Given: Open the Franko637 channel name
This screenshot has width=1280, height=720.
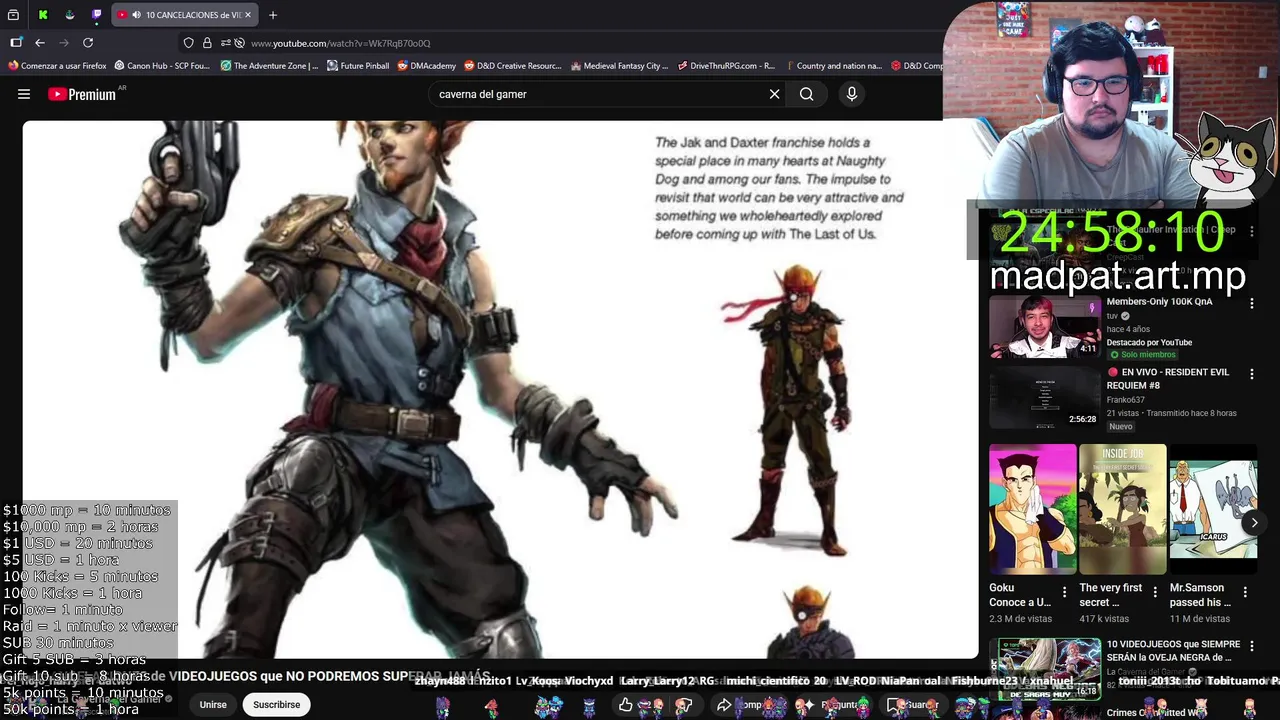Looking at the screenshot, I should click(1125, 400).
